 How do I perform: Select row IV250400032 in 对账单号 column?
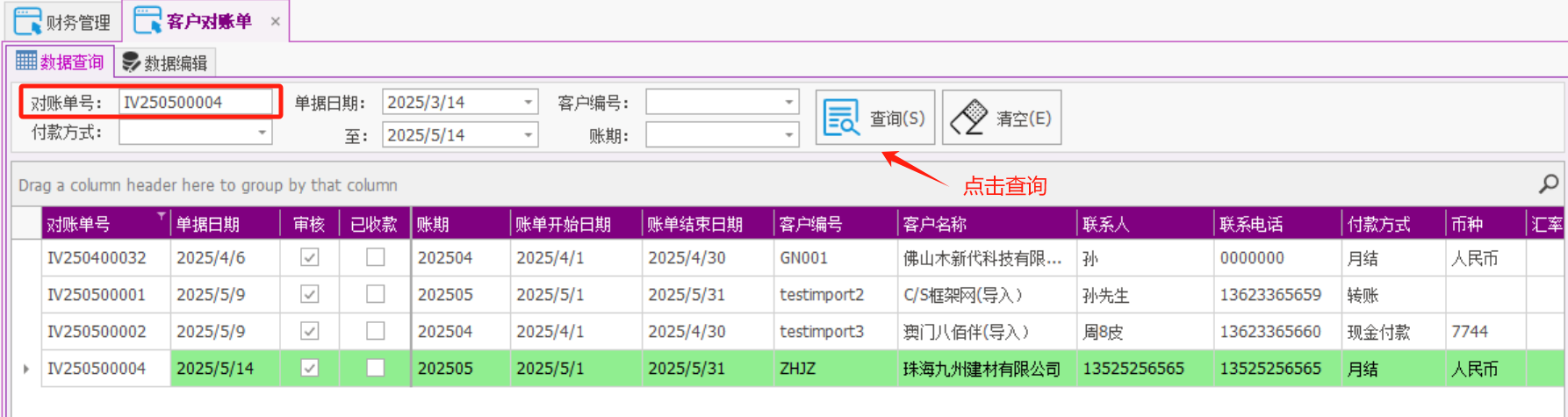(x=105, y=258)
